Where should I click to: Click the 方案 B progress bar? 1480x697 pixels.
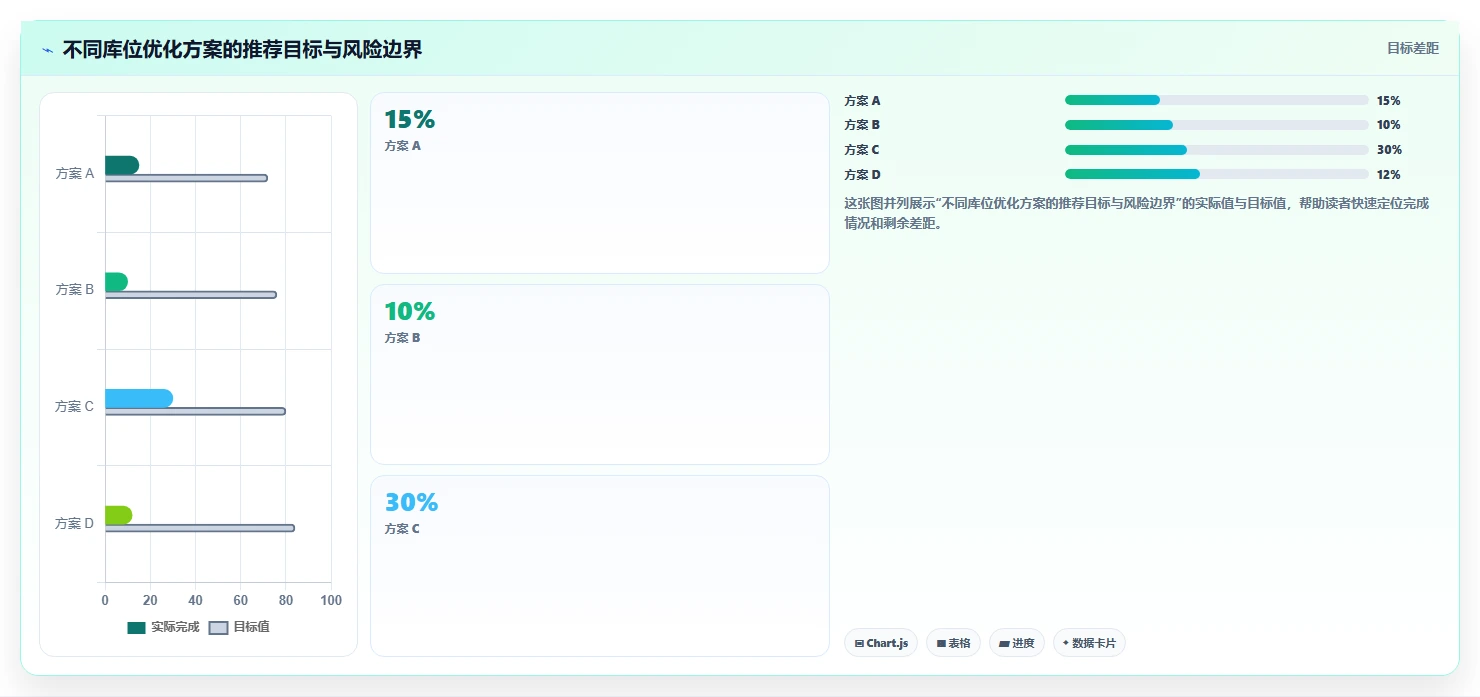pos(1216,125)
